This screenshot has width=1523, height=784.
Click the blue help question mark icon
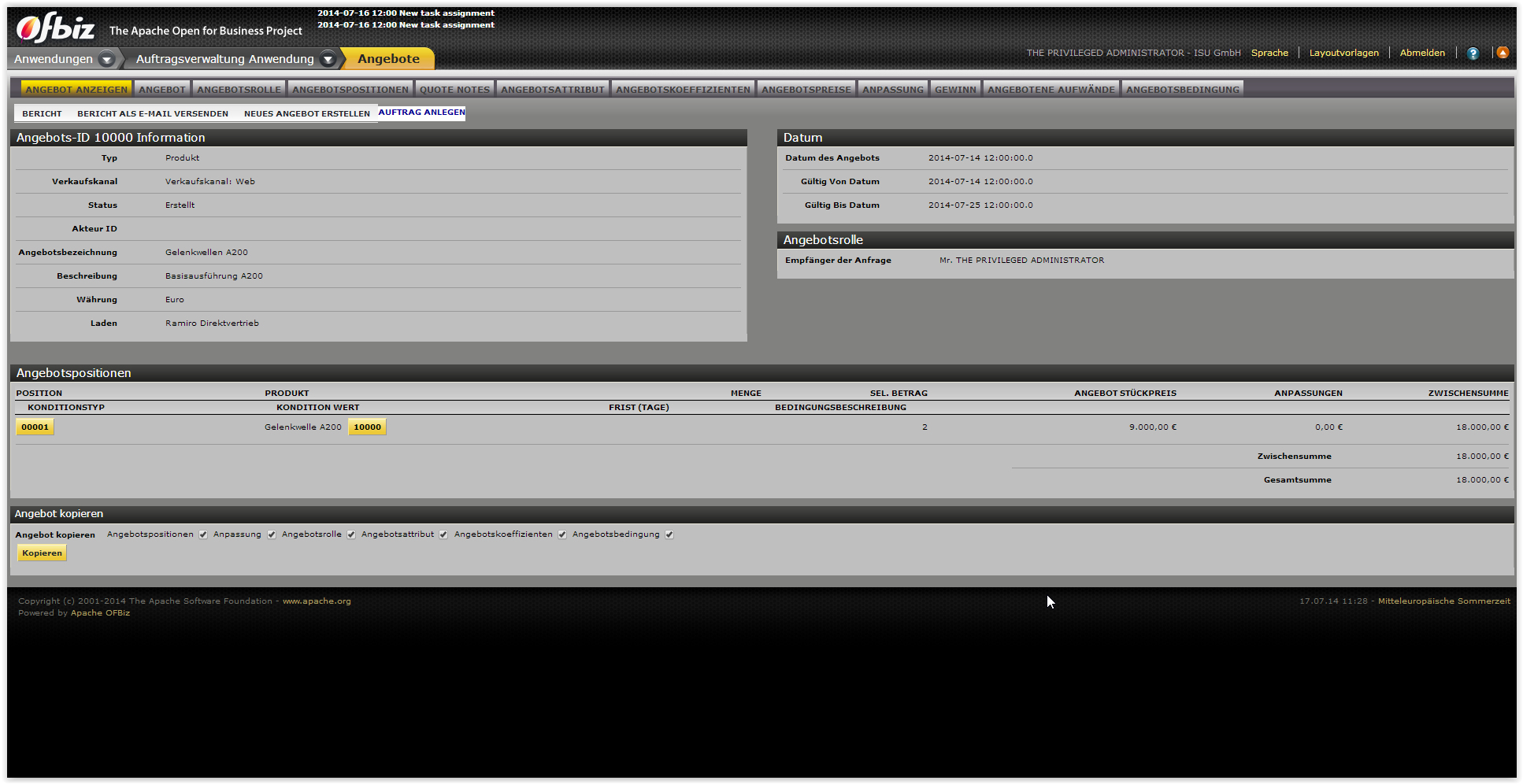point(1473,54)
